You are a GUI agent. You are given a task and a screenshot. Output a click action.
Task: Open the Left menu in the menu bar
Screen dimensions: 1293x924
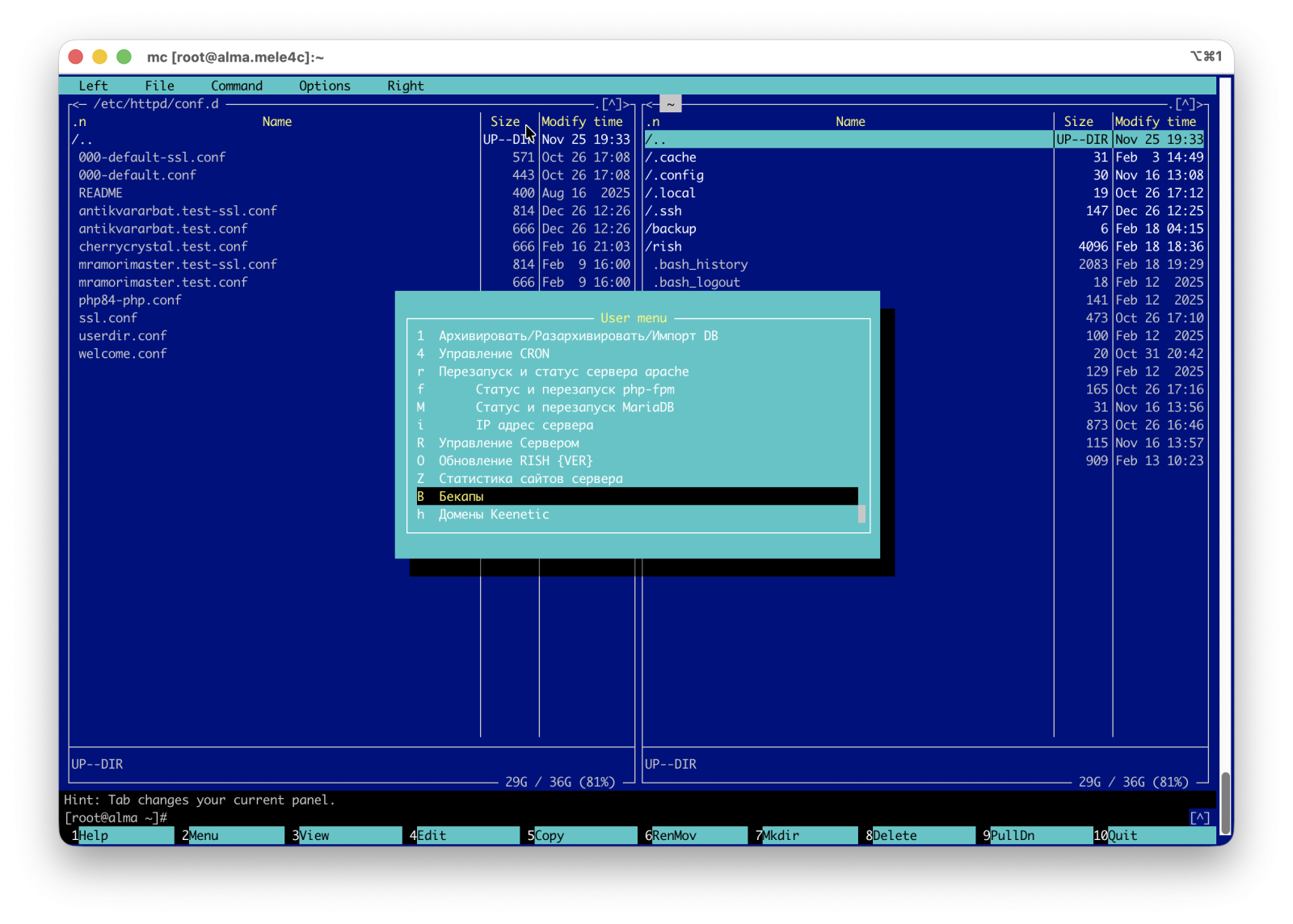click(x=93, y=86)
